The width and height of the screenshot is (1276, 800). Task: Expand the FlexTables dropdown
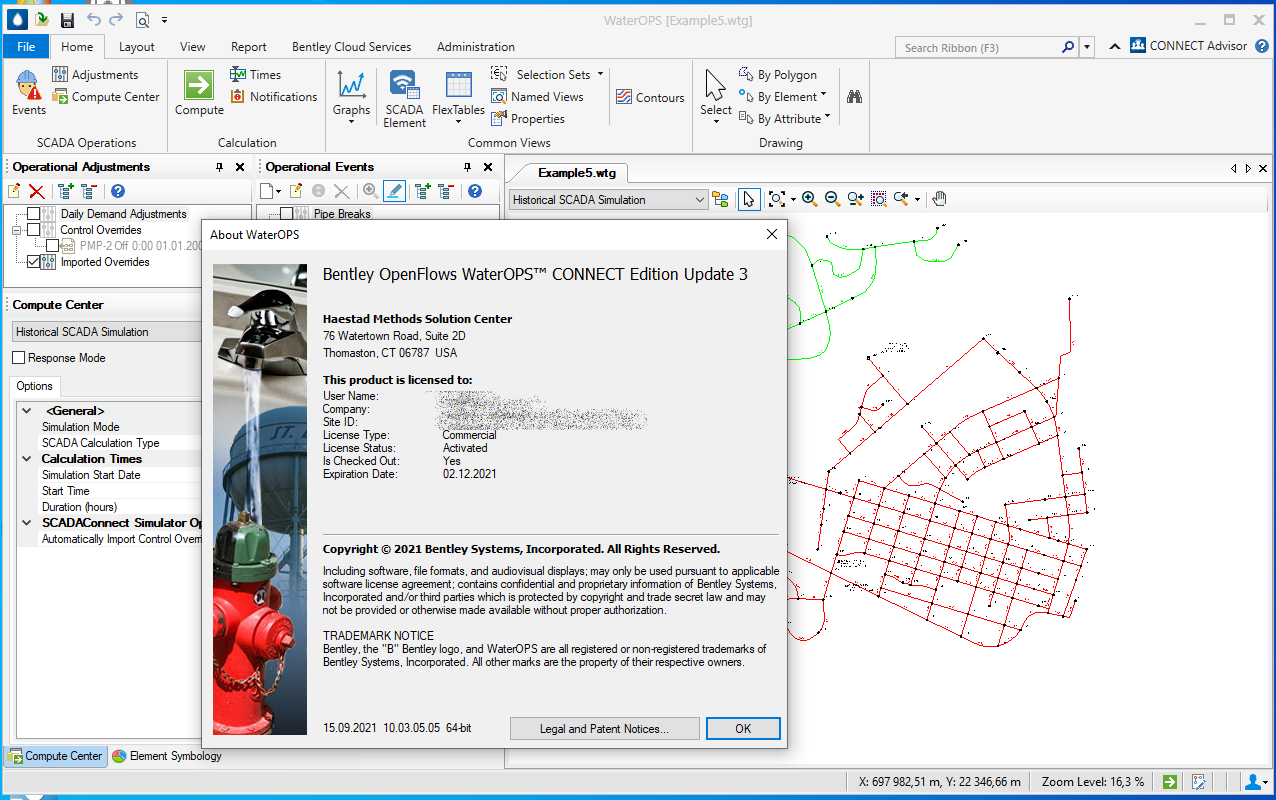(458, 123)
